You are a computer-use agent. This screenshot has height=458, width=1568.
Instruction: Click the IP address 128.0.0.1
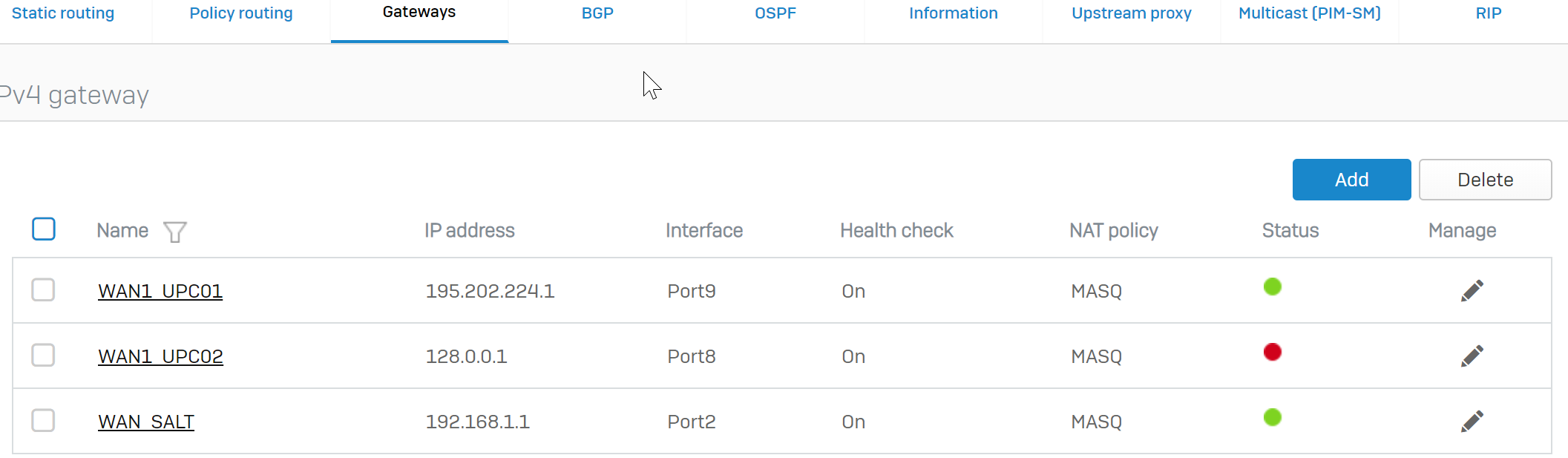[466, 356]
